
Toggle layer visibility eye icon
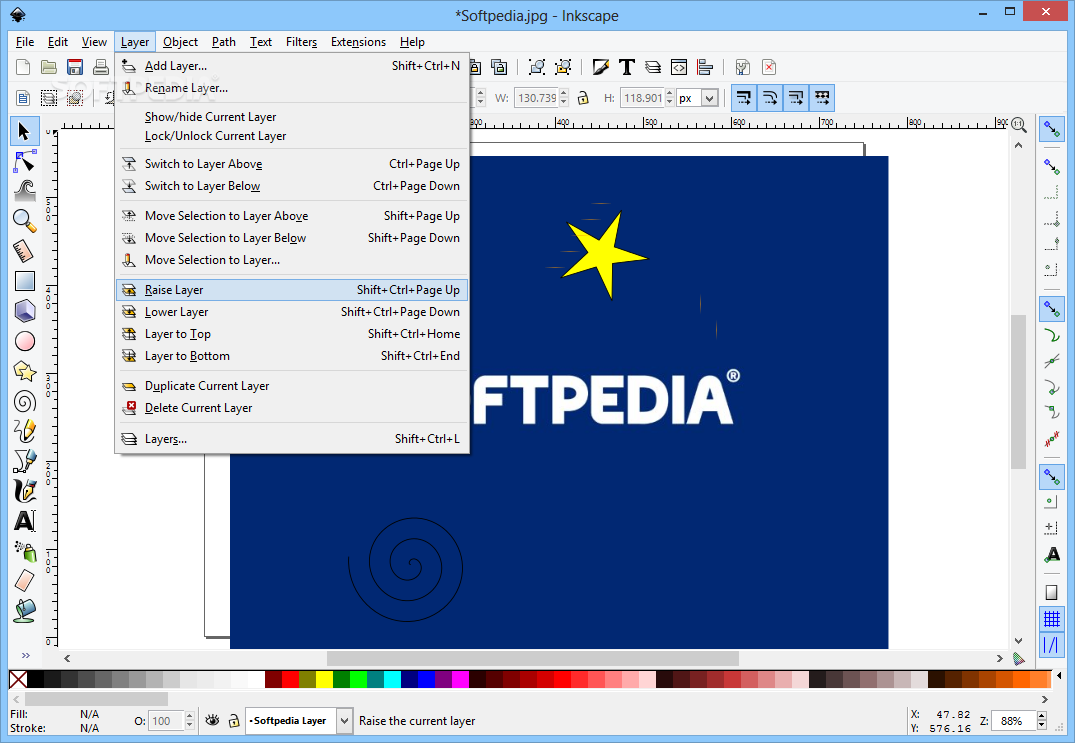tap(213, 720)
